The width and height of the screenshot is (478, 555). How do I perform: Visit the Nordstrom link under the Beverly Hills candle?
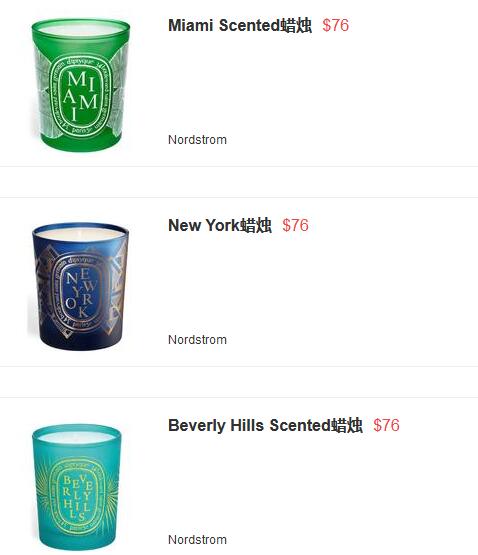click(197, 540)
